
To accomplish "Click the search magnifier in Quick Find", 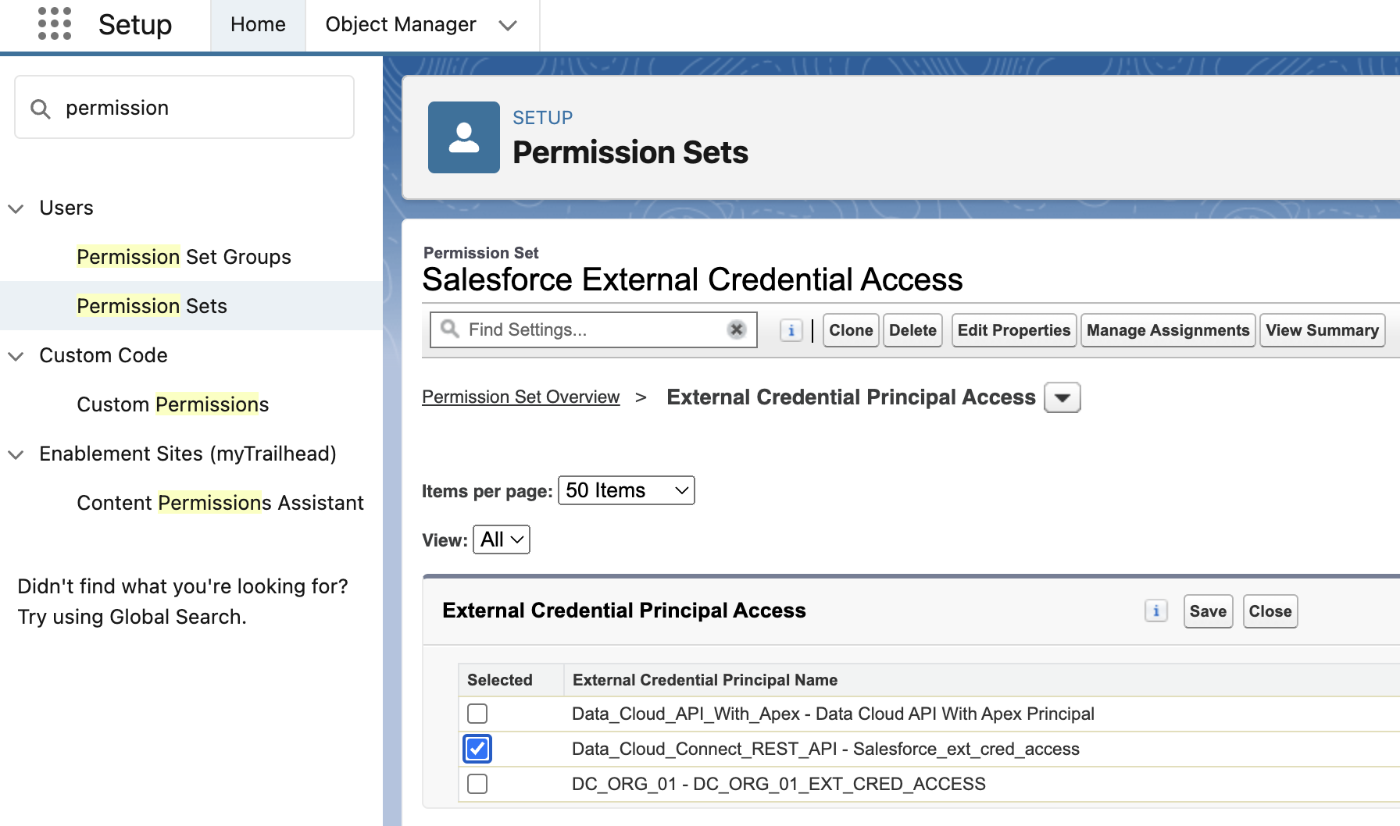I will point(40,108).
